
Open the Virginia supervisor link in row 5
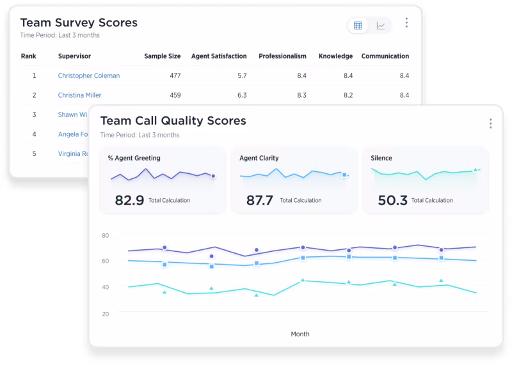point(73,154)
